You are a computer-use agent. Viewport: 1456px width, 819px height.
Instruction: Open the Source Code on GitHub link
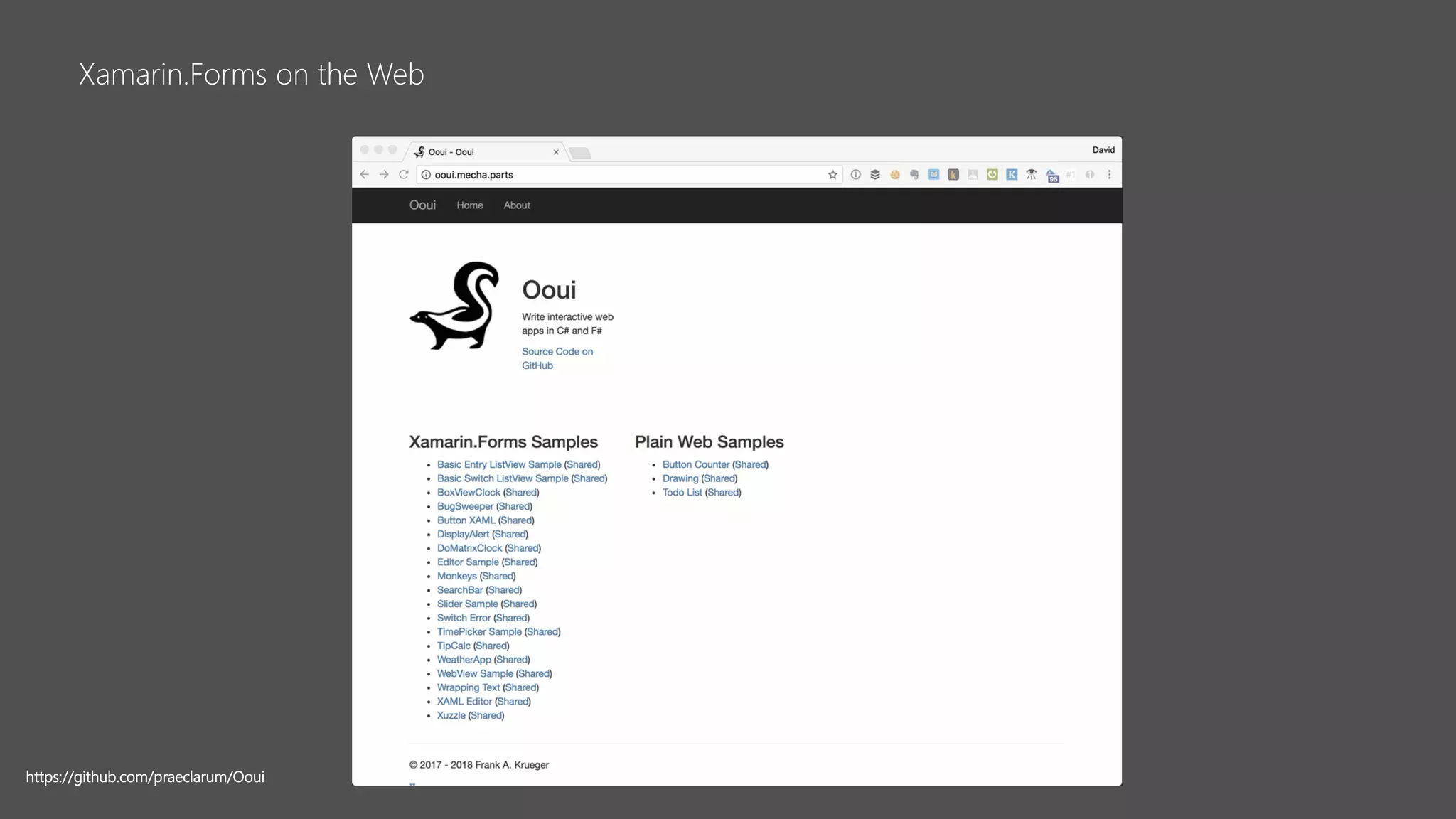pos(557,358)
